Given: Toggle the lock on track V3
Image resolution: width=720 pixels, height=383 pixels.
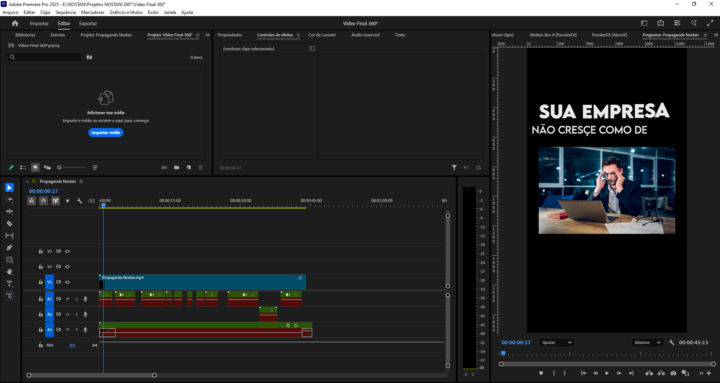Looking at the screenshot, I should (x=40, y=251).
